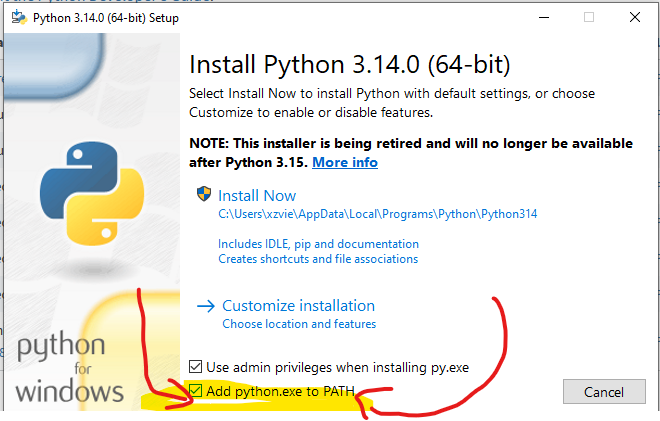Click 'Creates shortcuts and file associations' text
The width and height of the screenshot is (660, 421).
318,259
